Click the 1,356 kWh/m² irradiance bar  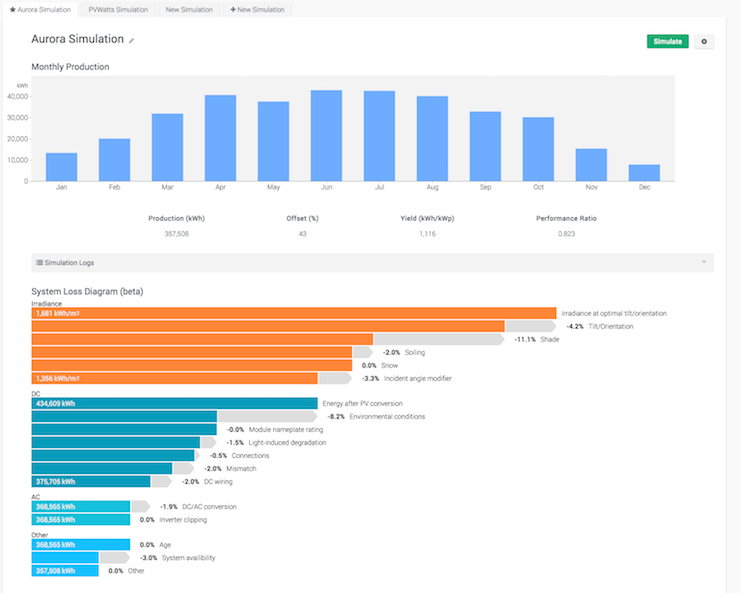(174, 378)
